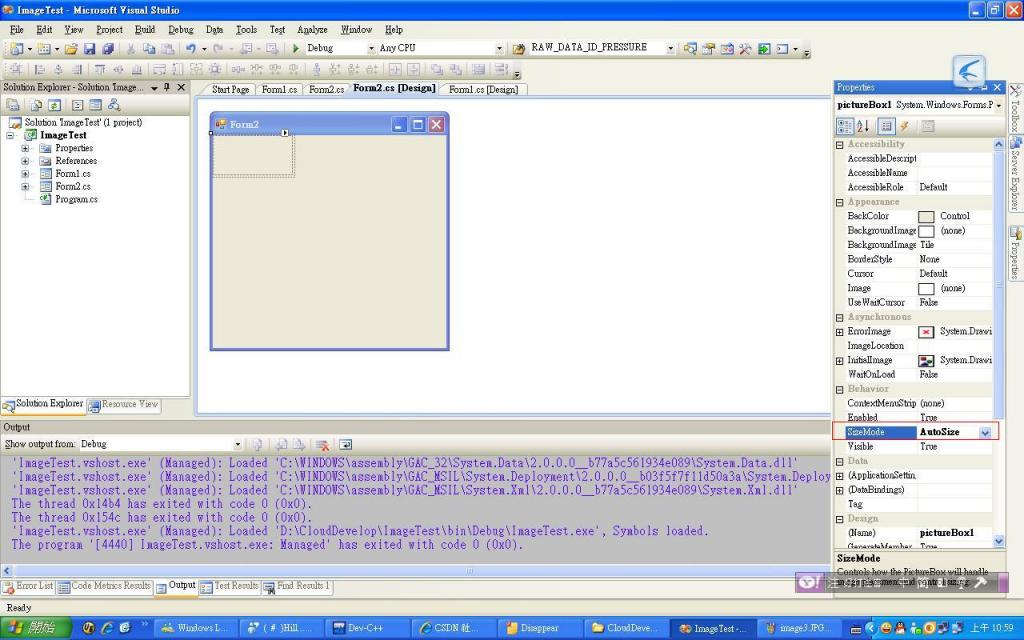Start debugging with the green play arrow
The image size is (1024, 640).
[x=296, y=48]
